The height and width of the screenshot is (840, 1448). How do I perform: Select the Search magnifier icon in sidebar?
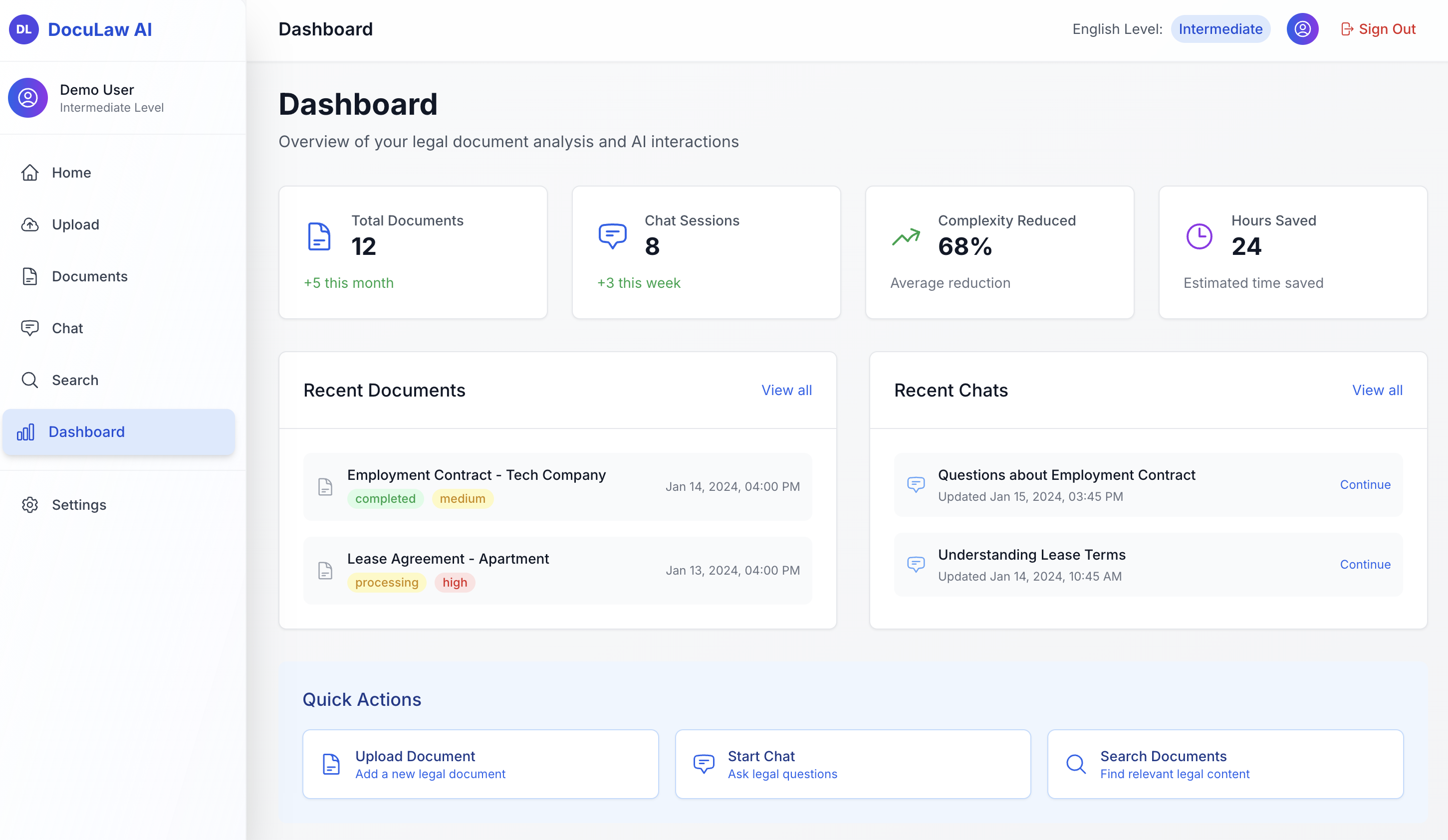pos(30,380)
